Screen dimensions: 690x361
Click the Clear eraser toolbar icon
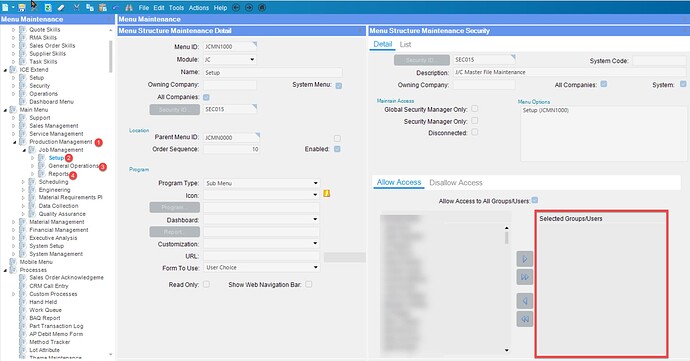[x=61, y=7]
